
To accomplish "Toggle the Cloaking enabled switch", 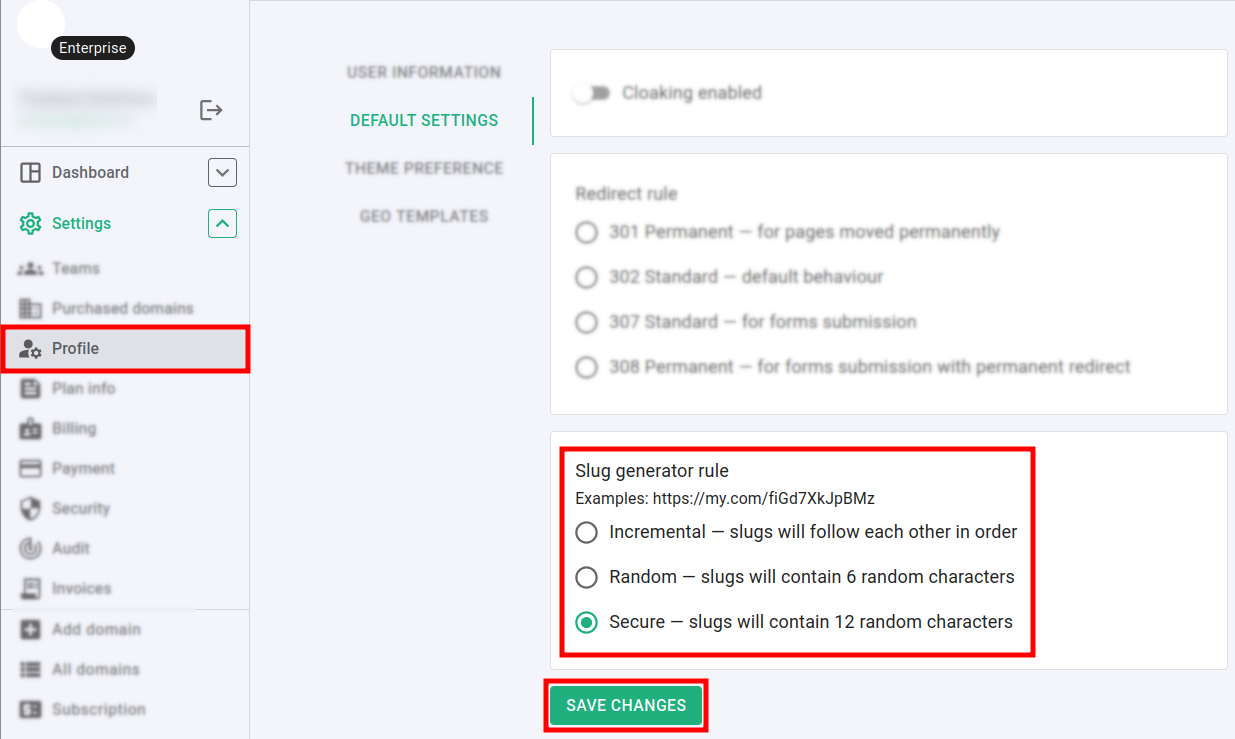I will click(592, 93).
